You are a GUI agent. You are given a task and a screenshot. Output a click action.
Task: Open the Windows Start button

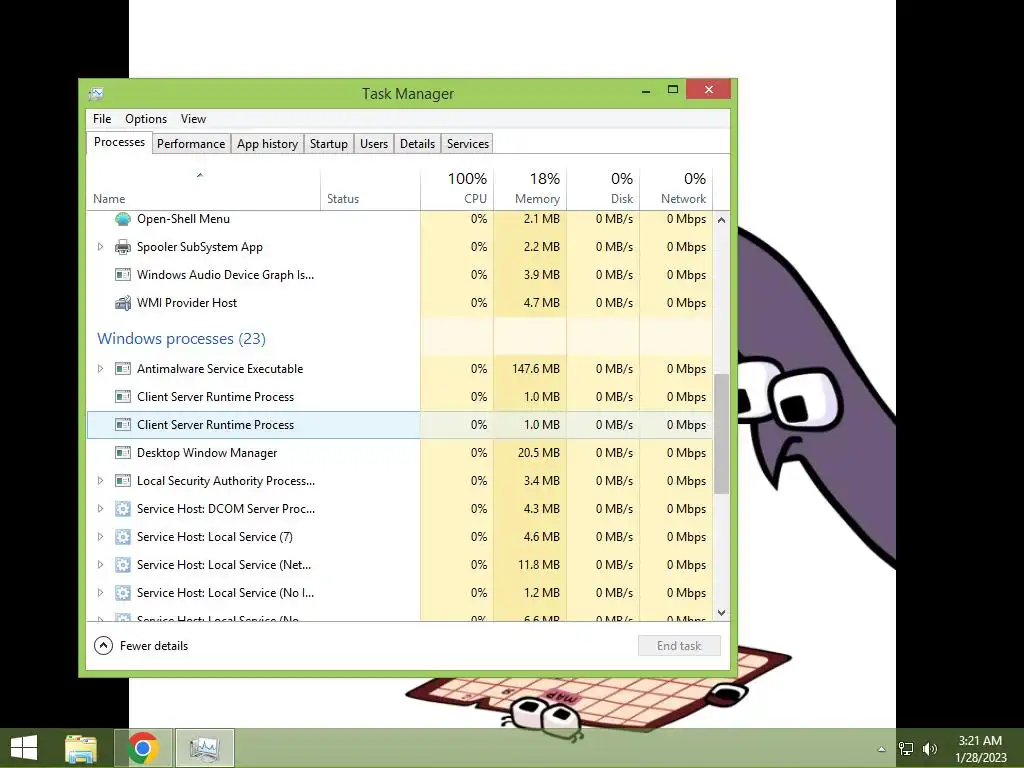24,748
